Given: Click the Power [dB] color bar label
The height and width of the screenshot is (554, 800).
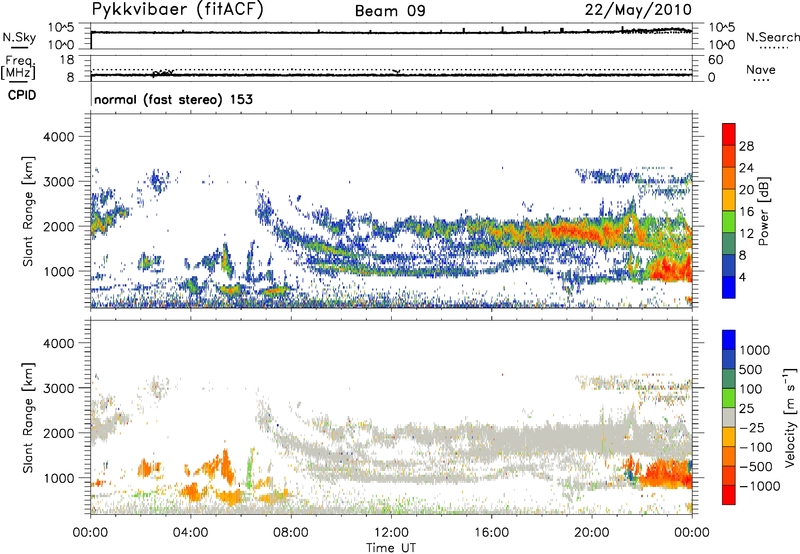Looking at the screenshot, I should click(764, 211).
